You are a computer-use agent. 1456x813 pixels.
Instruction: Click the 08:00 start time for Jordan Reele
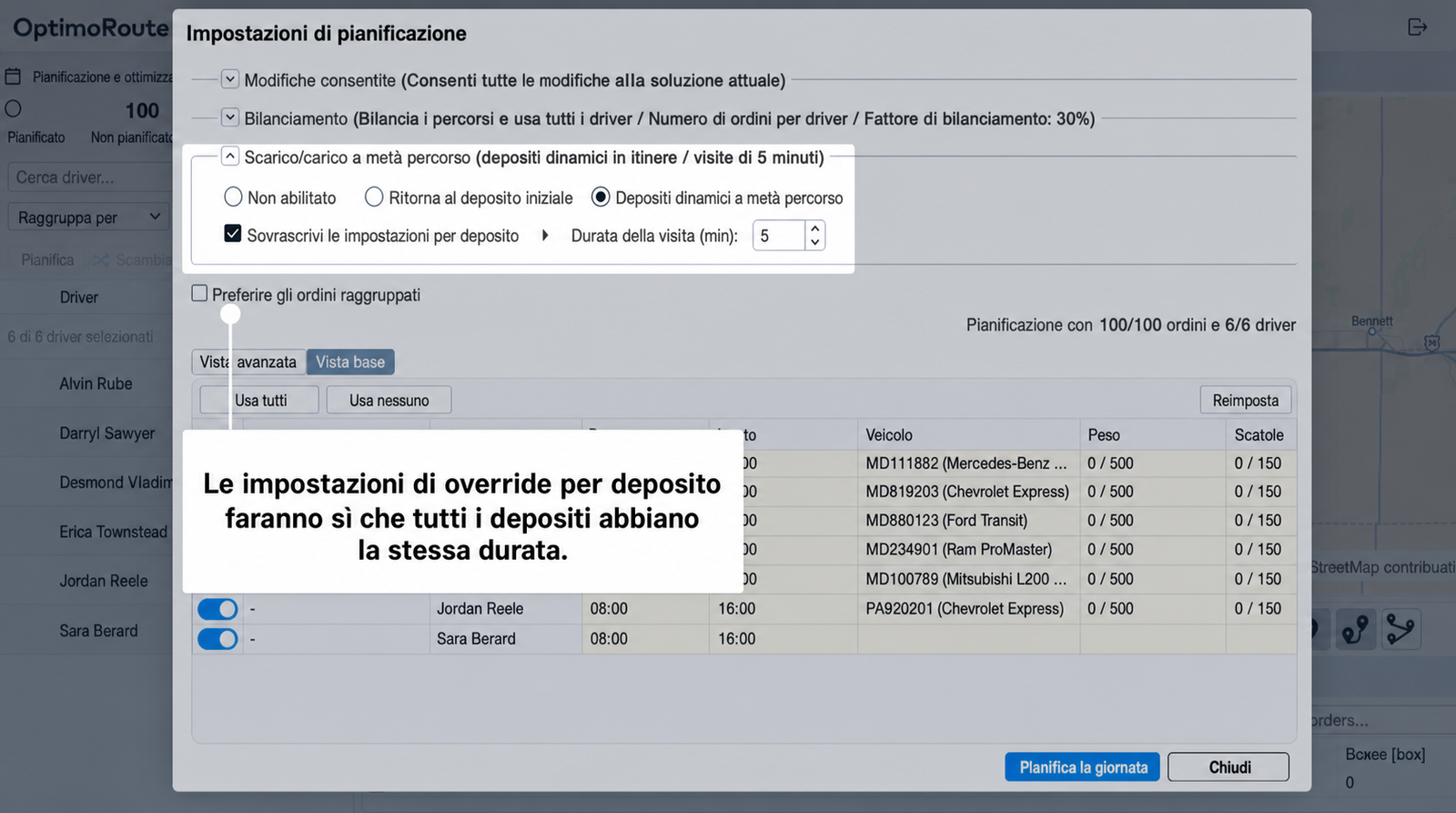pyautogui.click(x=609, y=608)
